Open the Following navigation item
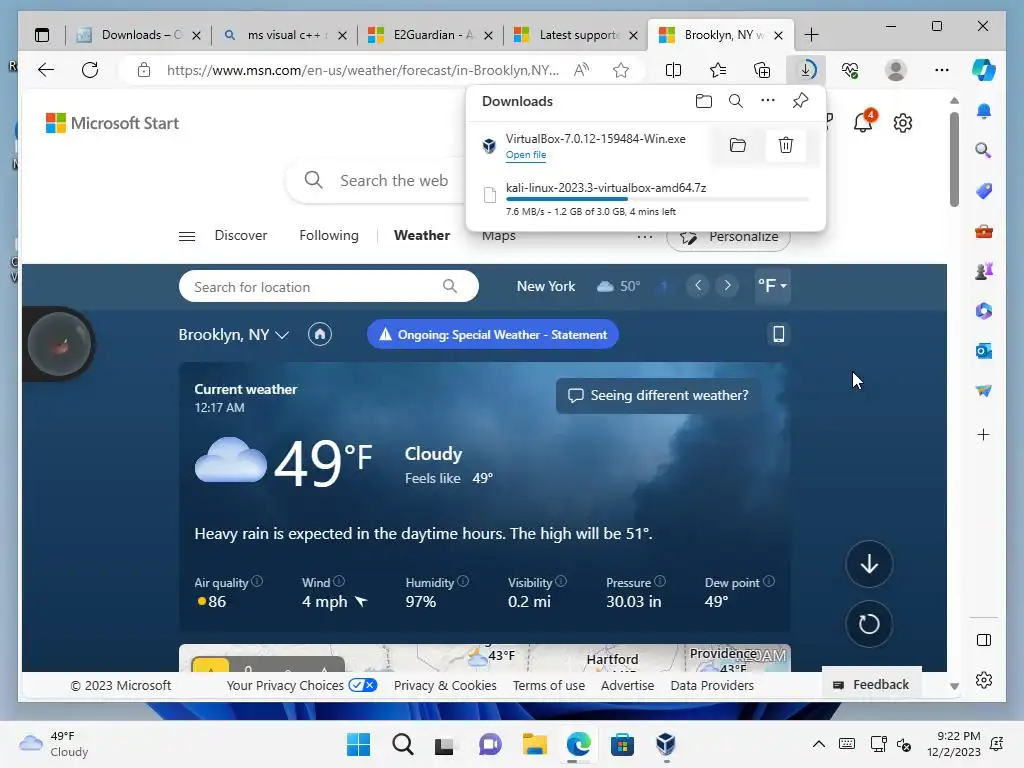Image resolution: width=1024 pixels, height=768 pixels. tap(328, 235)
